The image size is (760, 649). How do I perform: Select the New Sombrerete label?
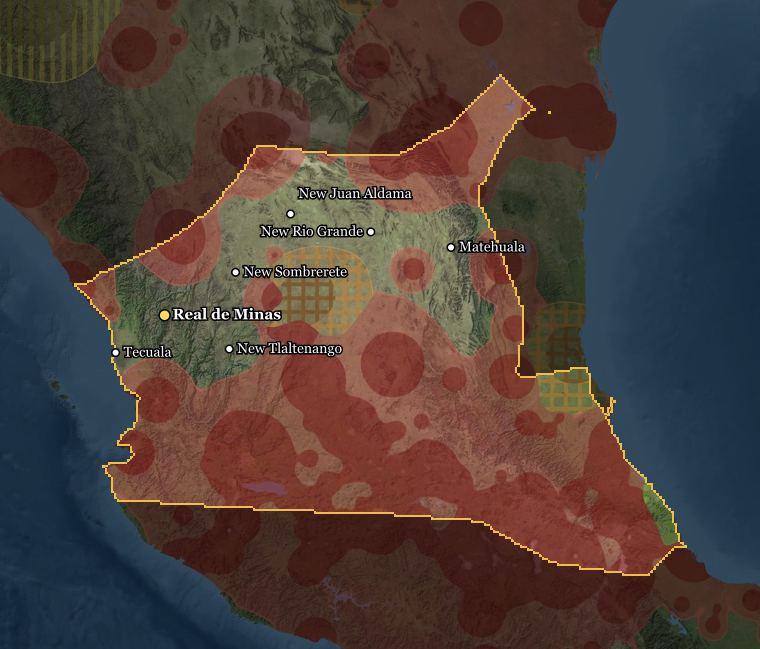pyautogui.click(x=295, y=271)
